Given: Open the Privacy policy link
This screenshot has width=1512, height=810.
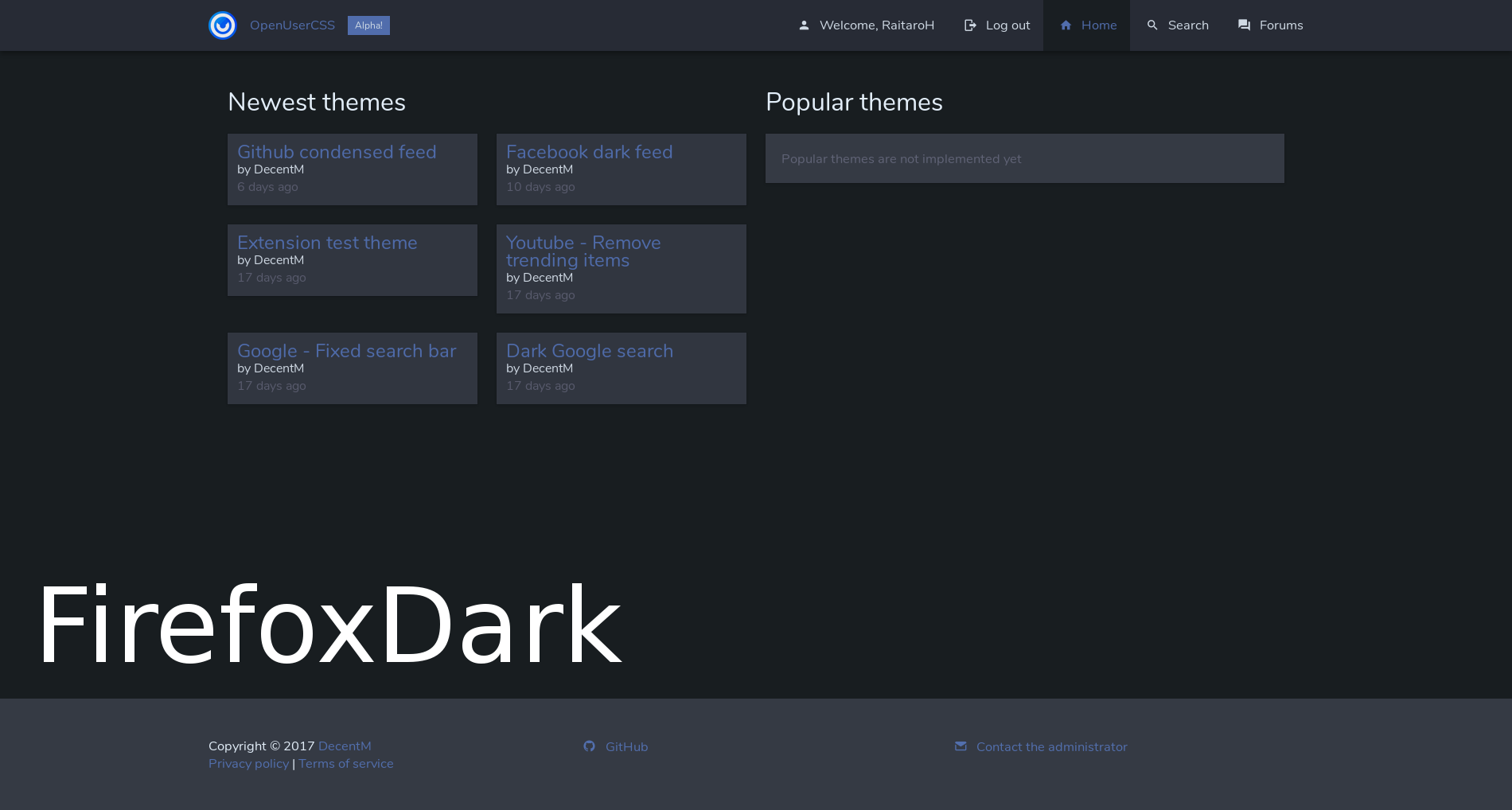Looking at the screenshot, I should click(x=248, y=764).
